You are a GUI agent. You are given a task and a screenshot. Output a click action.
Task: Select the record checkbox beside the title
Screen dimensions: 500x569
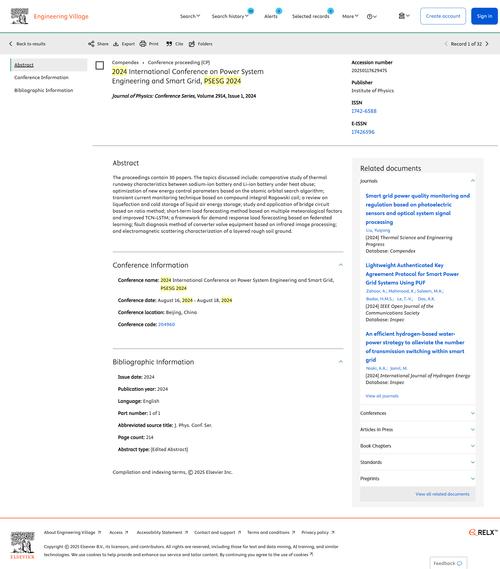click(99, 65)
